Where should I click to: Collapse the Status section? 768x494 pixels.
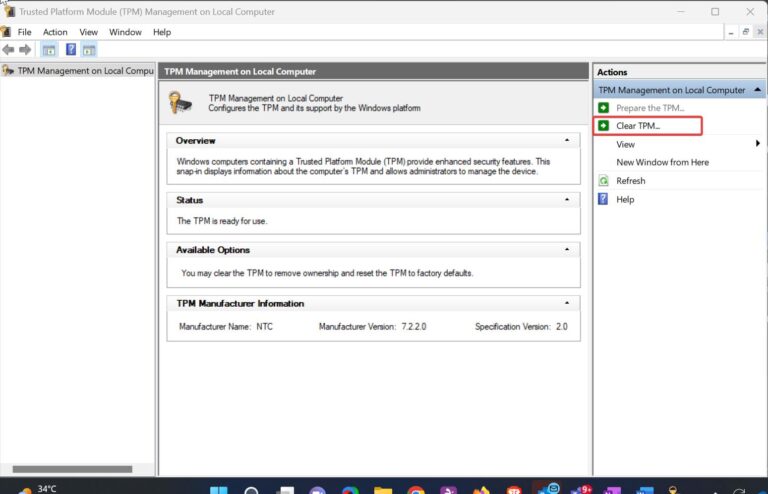click(x=567, y=200)
